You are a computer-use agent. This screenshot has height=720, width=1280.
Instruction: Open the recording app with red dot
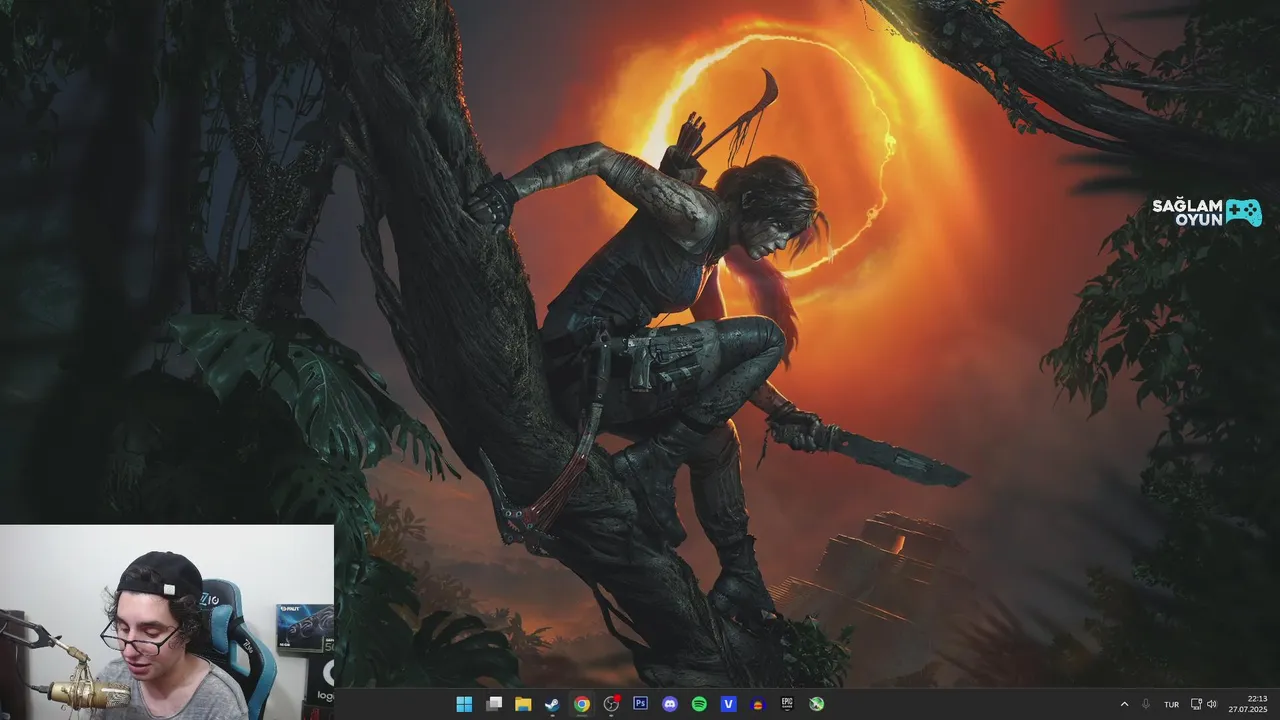pos(611,704)
